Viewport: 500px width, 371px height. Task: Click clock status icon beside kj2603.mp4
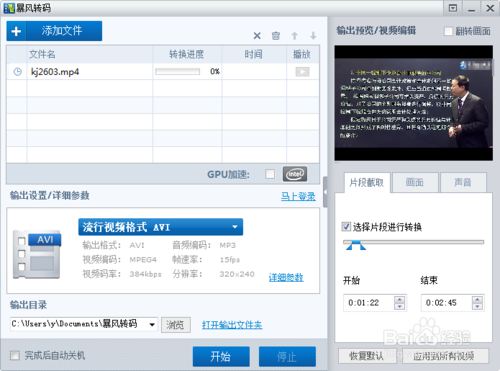(17, 72)
